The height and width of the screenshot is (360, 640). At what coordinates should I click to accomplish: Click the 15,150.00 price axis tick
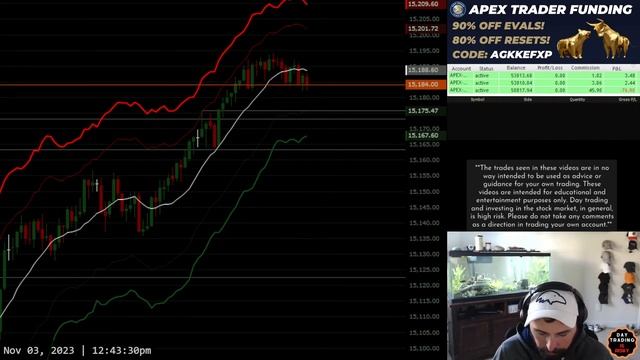[424, 191]
